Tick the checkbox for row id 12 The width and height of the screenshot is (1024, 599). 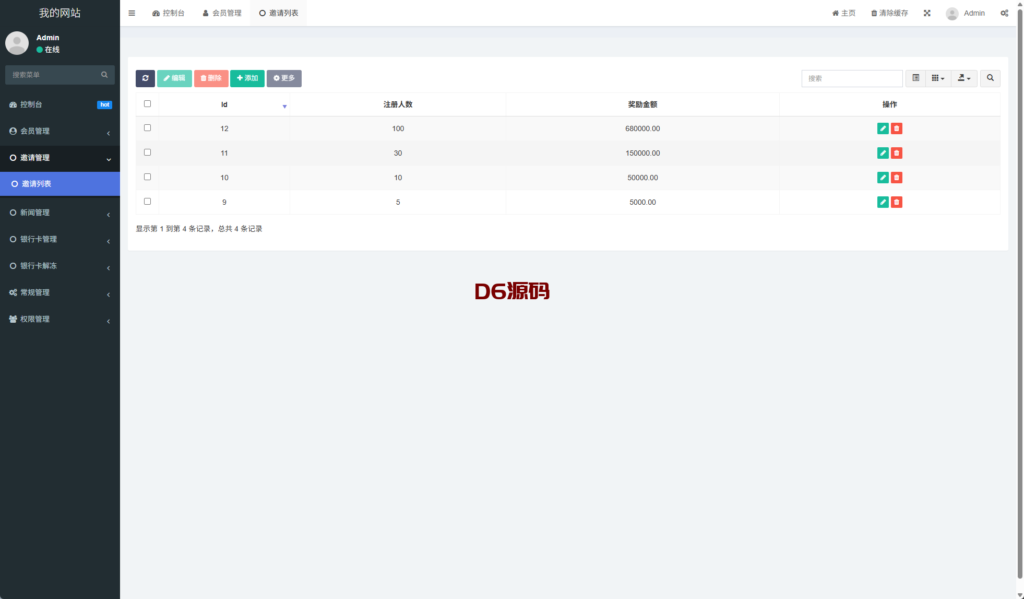148,128
